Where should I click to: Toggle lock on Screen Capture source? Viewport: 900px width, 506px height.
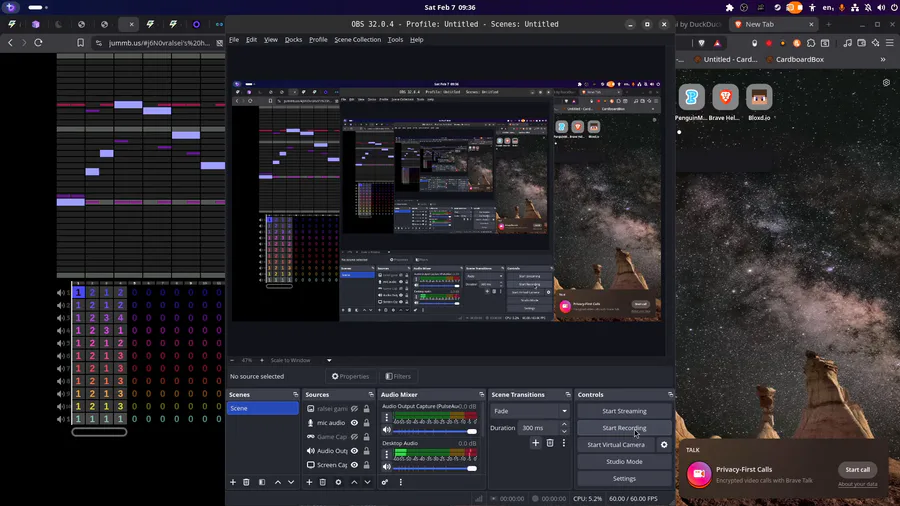[367, 465]
